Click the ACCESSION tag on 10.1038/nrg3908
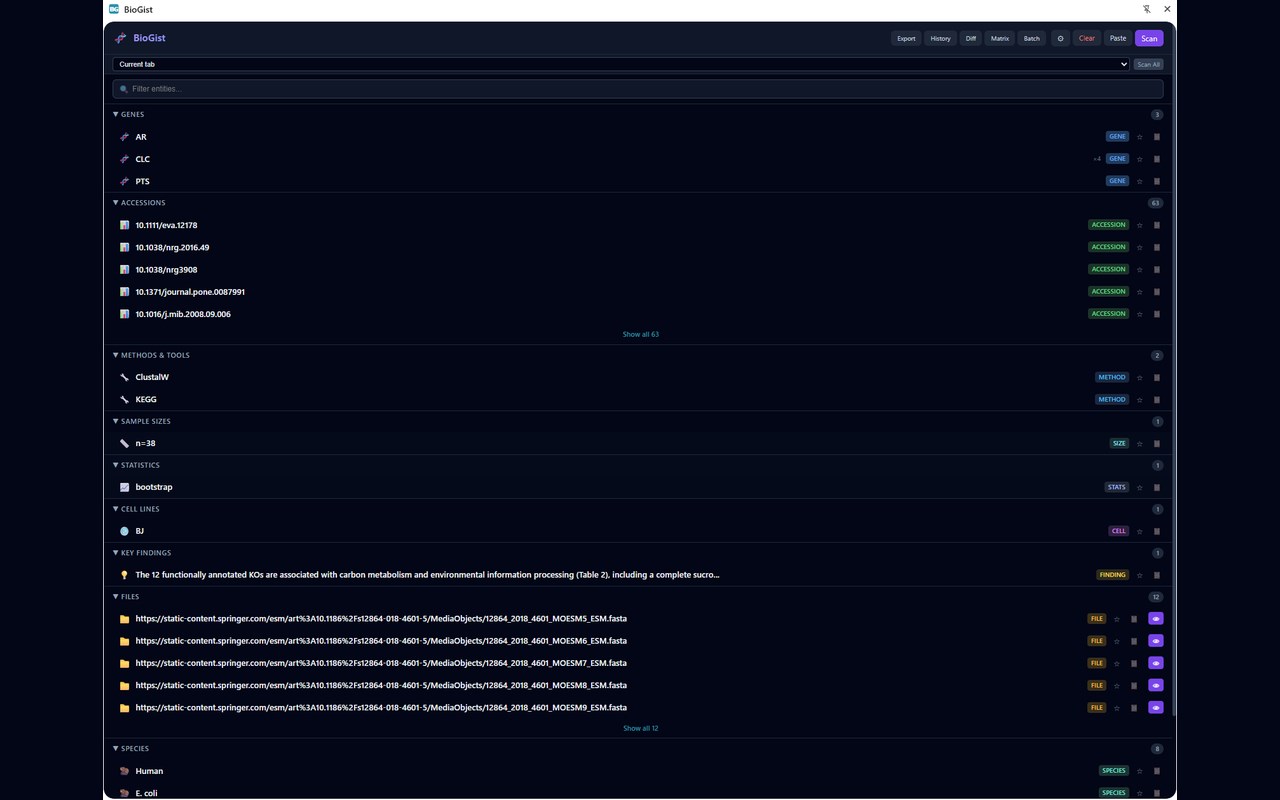Screen dimensions: 1280x800 (1108, 269)
